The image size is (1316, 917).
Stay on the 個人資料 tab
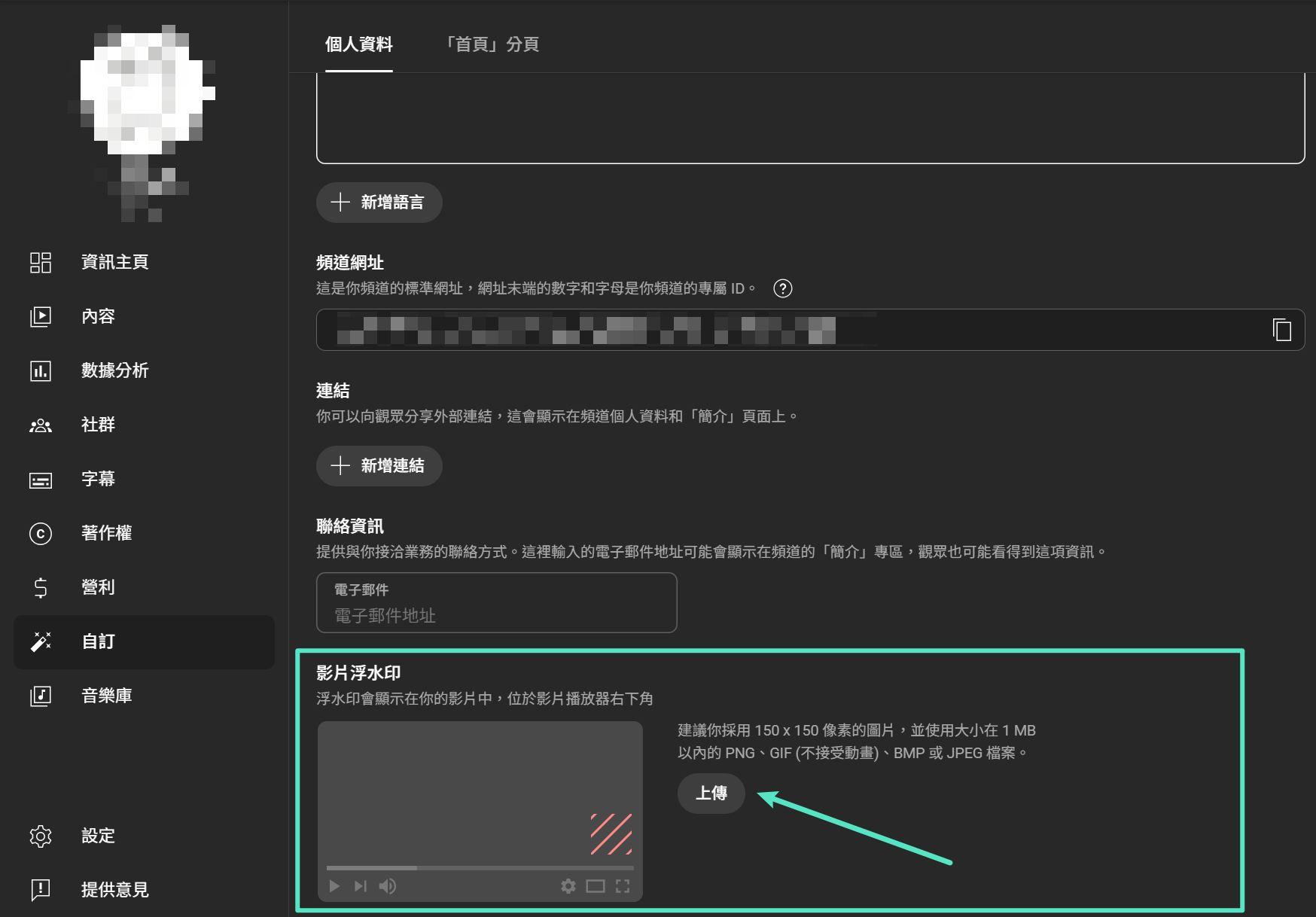359,44
